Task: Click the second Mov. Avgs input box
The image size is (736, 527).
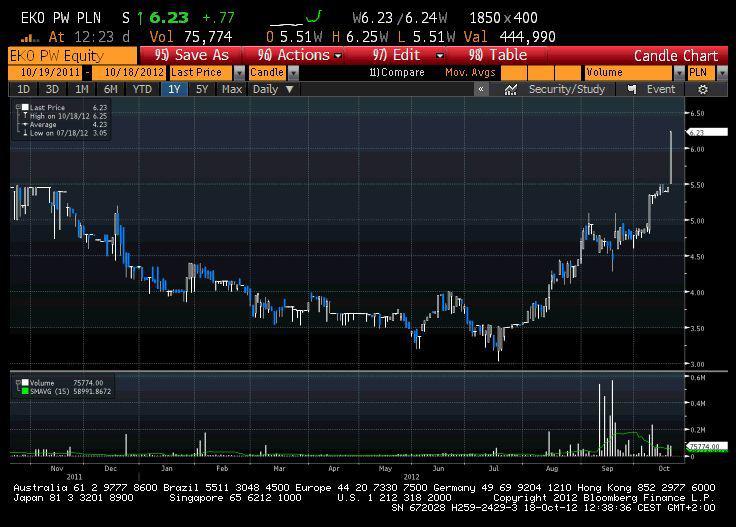Action: (541, 73)
